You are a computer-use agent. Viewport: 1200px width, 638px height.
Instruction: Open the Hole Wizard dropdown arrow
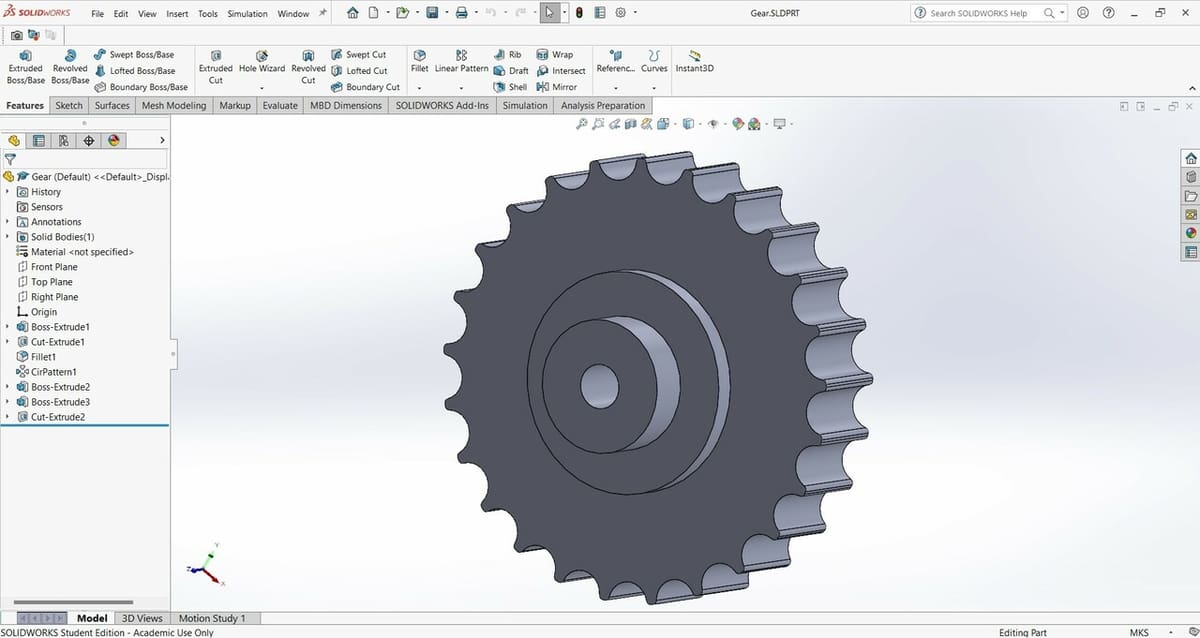[261, 88]
